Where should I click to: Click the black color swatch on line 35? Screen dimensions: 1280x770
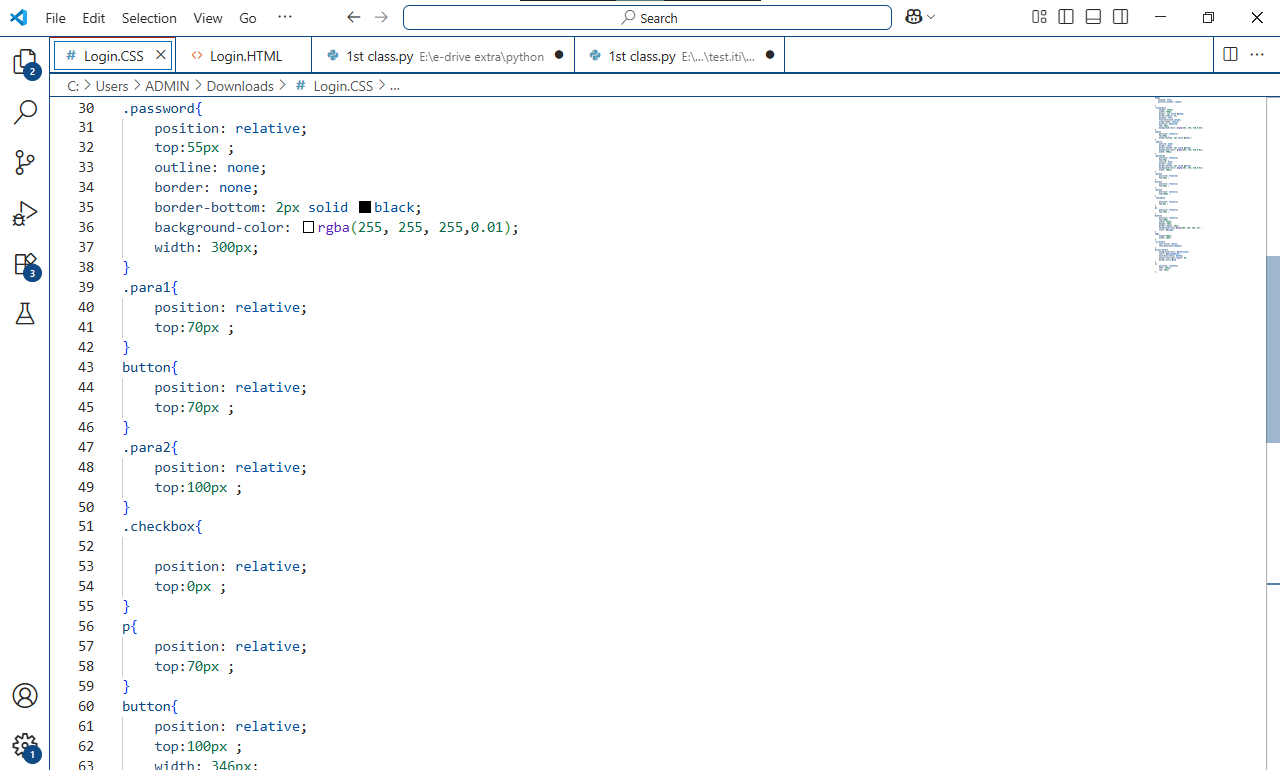point(365,207)
